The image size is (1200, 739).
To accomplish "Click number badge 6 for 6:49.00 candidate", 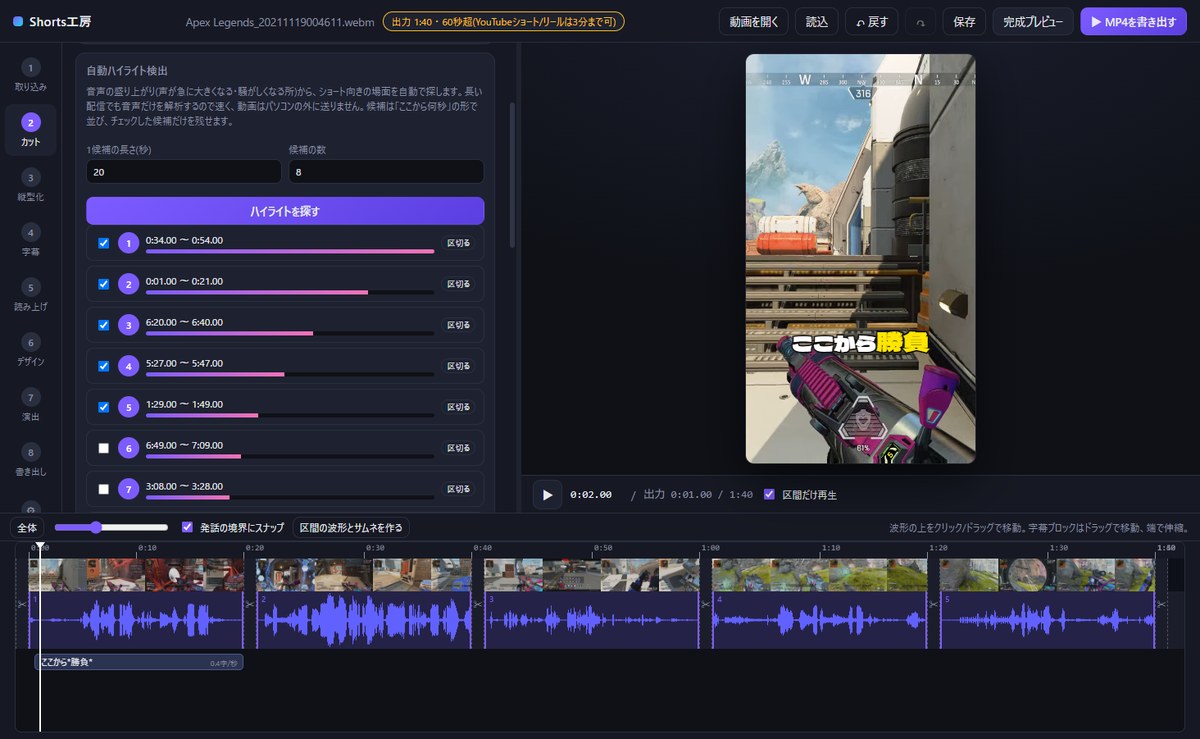I will (x=128, y=448).
